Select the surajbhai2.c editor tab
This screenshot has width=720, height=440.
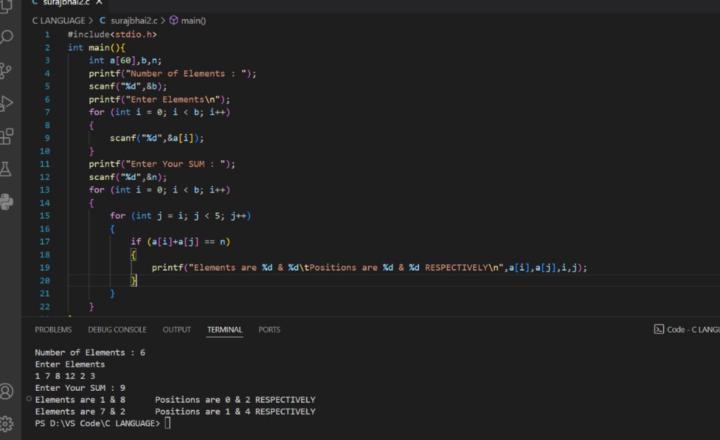tap(67, 3)
